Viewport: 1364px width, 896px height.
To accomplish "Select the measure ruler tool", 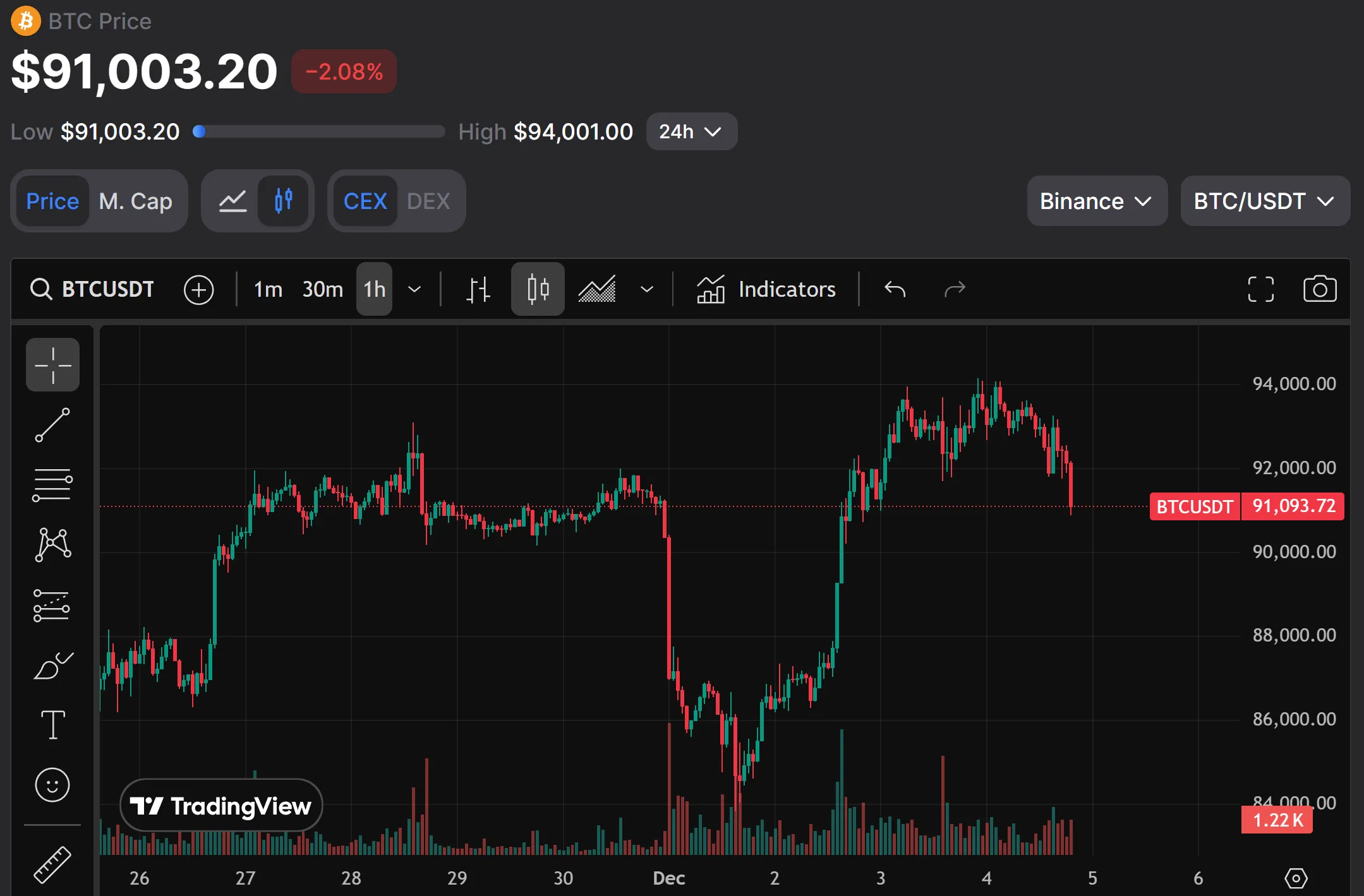I will [x=52, y=864].
